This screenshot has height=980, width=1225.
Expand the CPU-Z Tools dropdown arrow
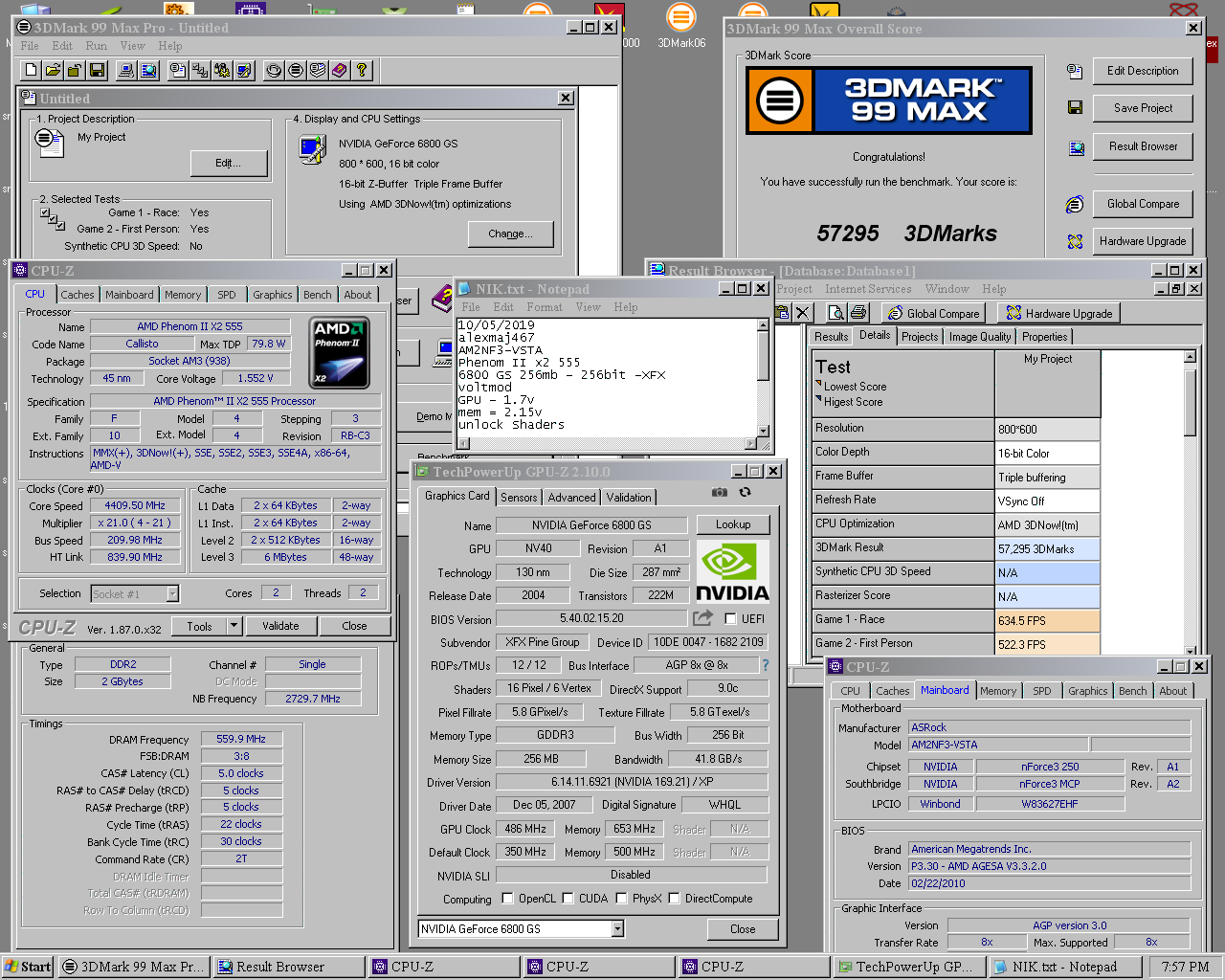[x=234, y=626]
